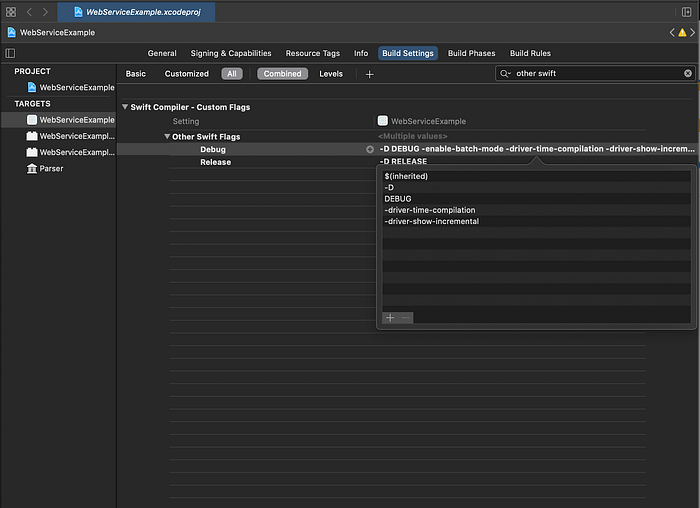Image resolution: width=700 pixels, height=508 pixels.
Task: Click the WebServiceExample breadcrumb project icon
Action: click(x=12, y=33)
